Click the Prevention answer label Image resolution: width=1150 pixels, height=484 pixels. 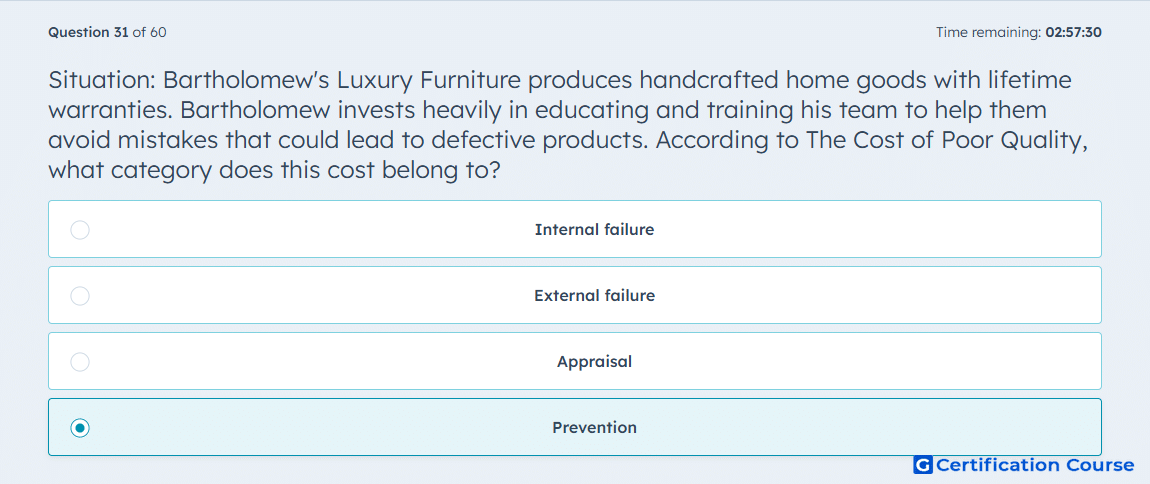point(594,428)
